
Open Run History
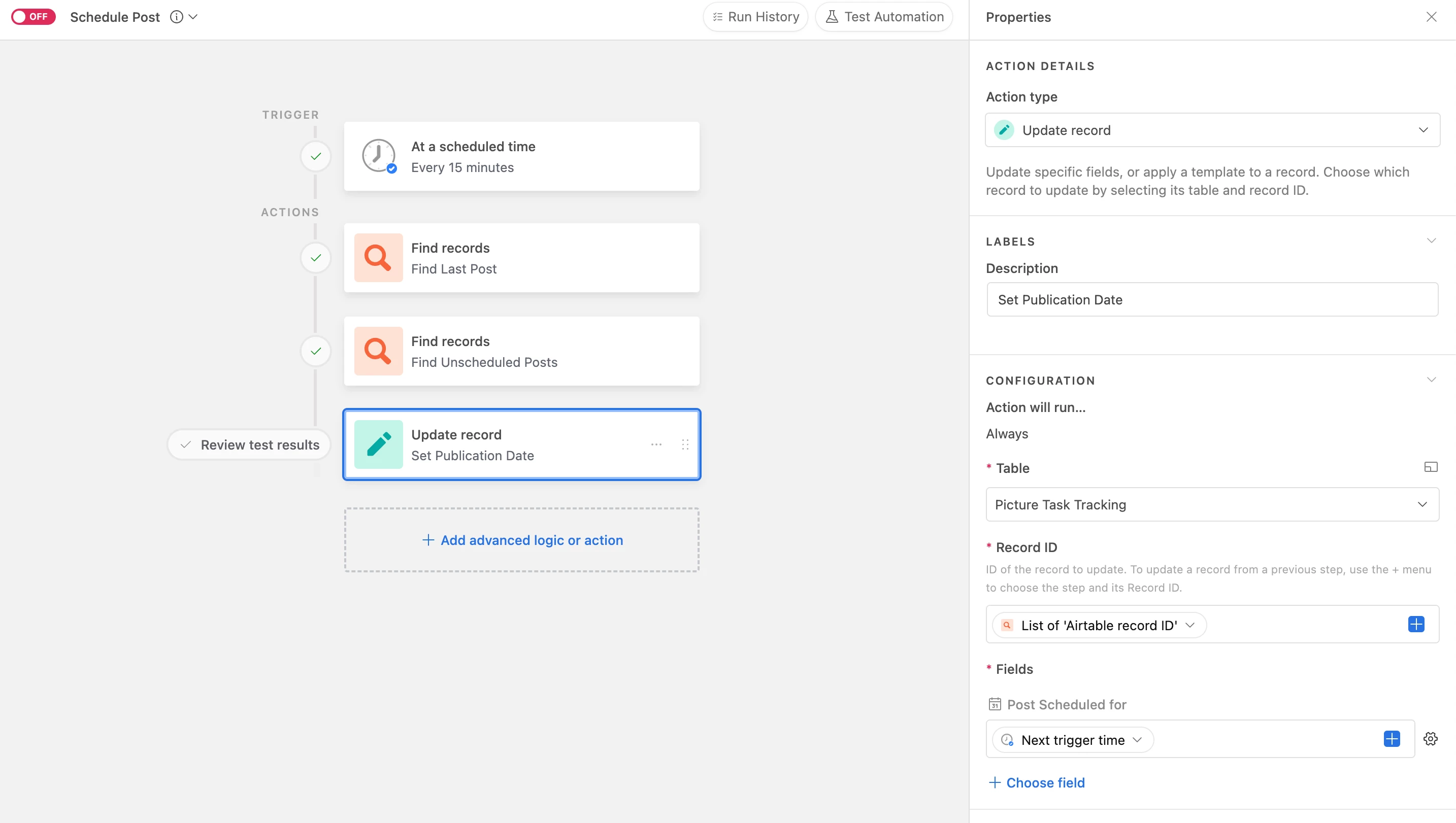755,17
